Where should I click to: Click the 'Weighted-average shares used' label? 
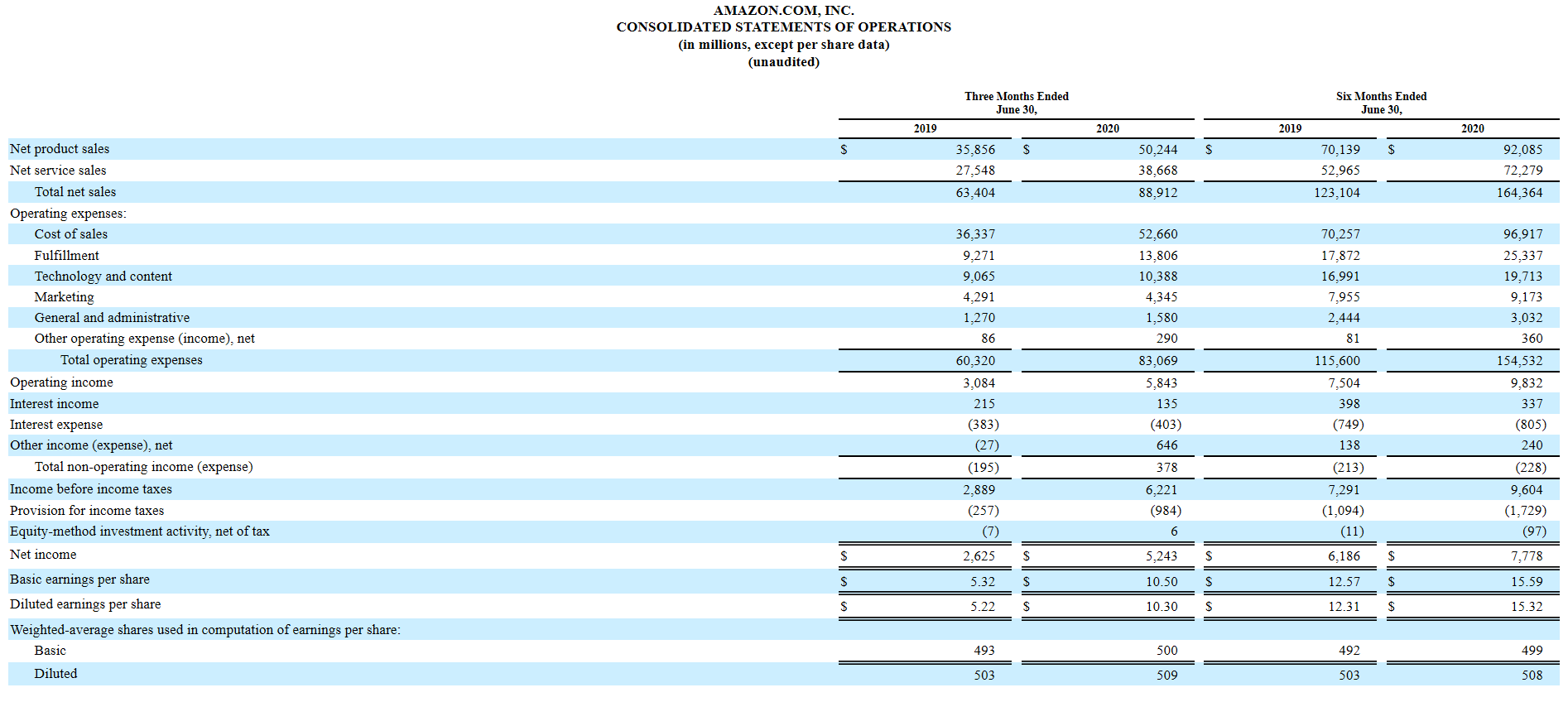click(205, 630)
